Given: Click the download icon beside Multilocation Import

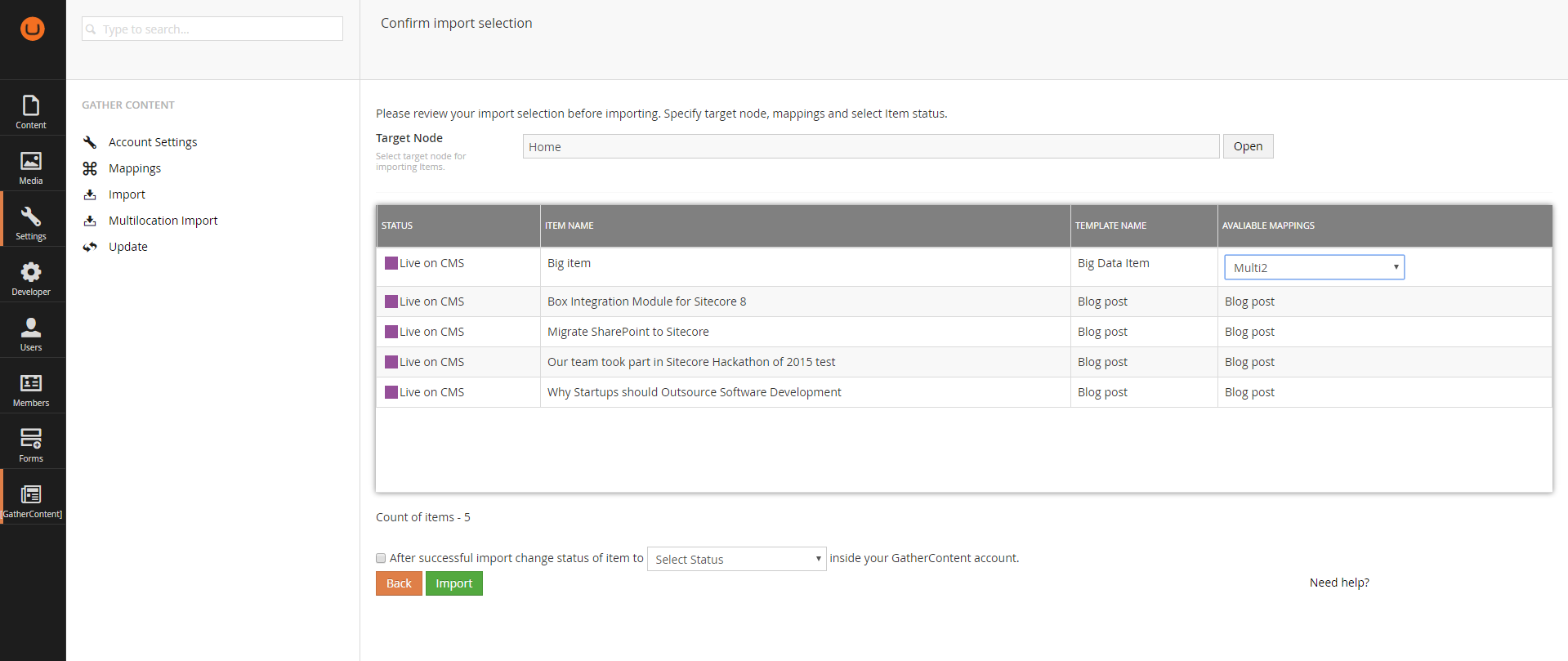Looking at the screenshot, I should [90, 221].
